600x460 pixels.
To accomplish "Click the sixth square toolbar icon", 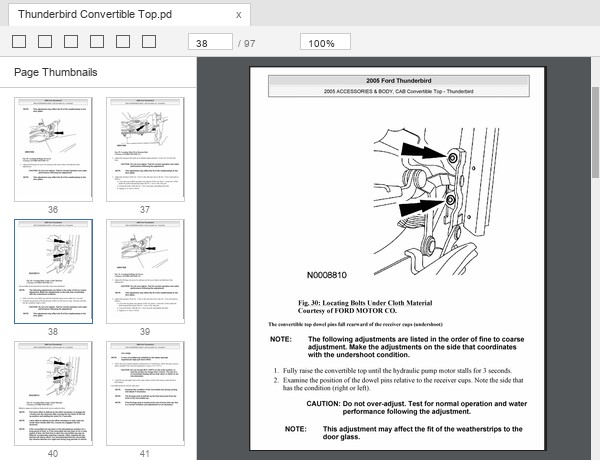I will coord(149,41).
